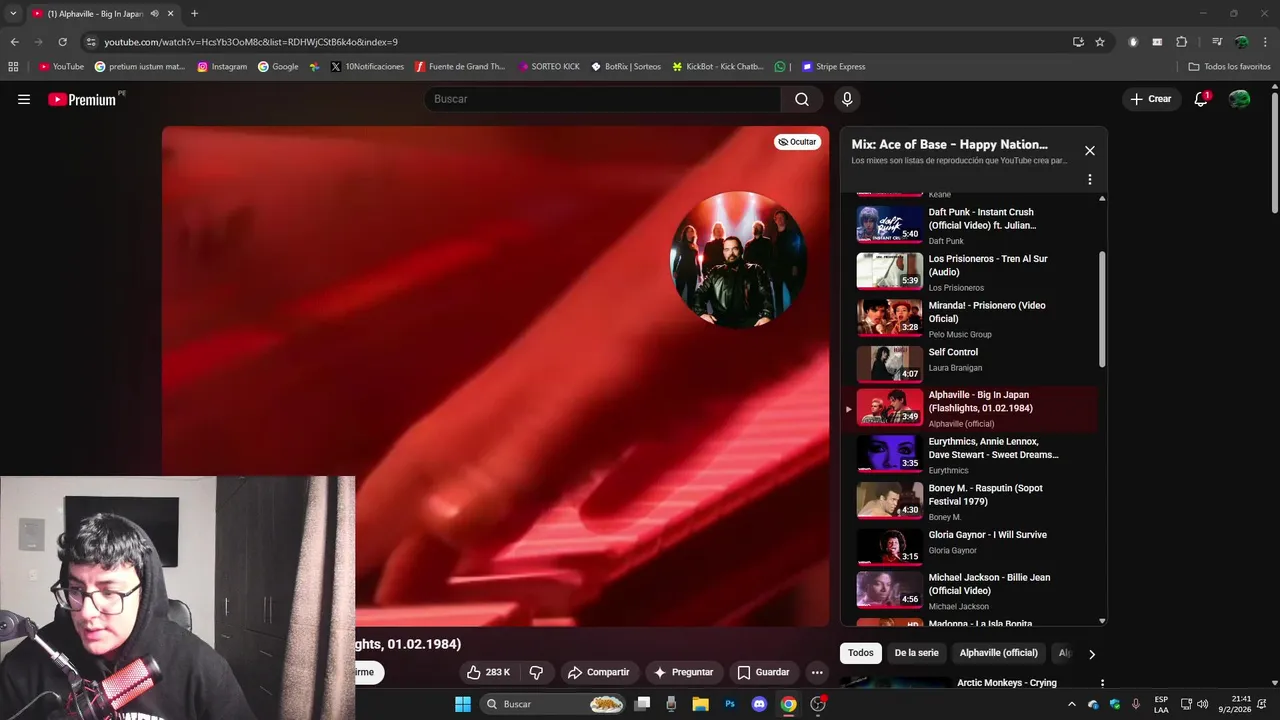Select the Alphaville (official) chip
The height and width of the screenshot is (720, 1280).
(999, 653)
